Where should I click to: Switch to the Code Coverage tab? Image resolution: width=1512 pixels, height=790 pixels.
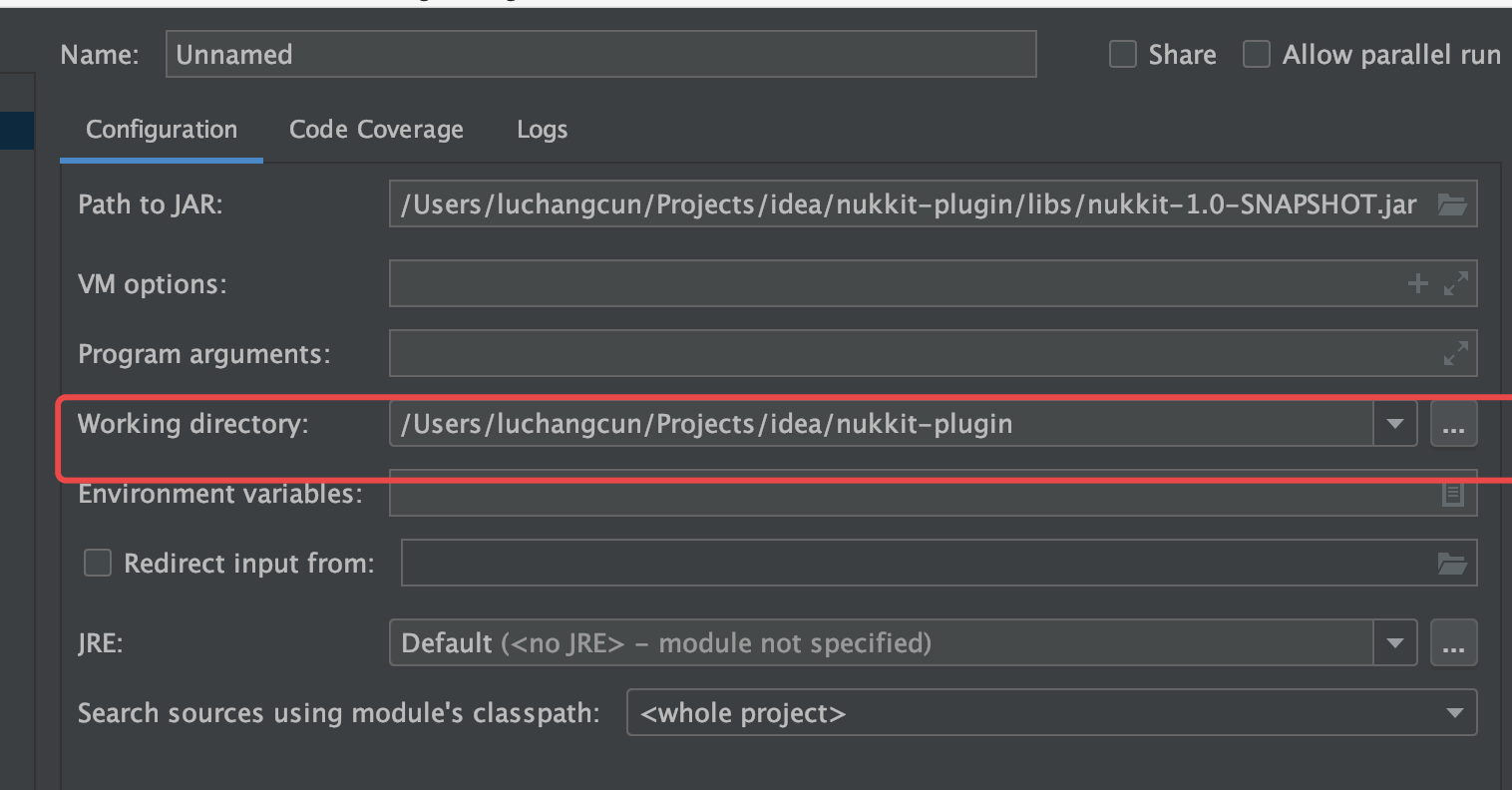(x=376, y=130)
